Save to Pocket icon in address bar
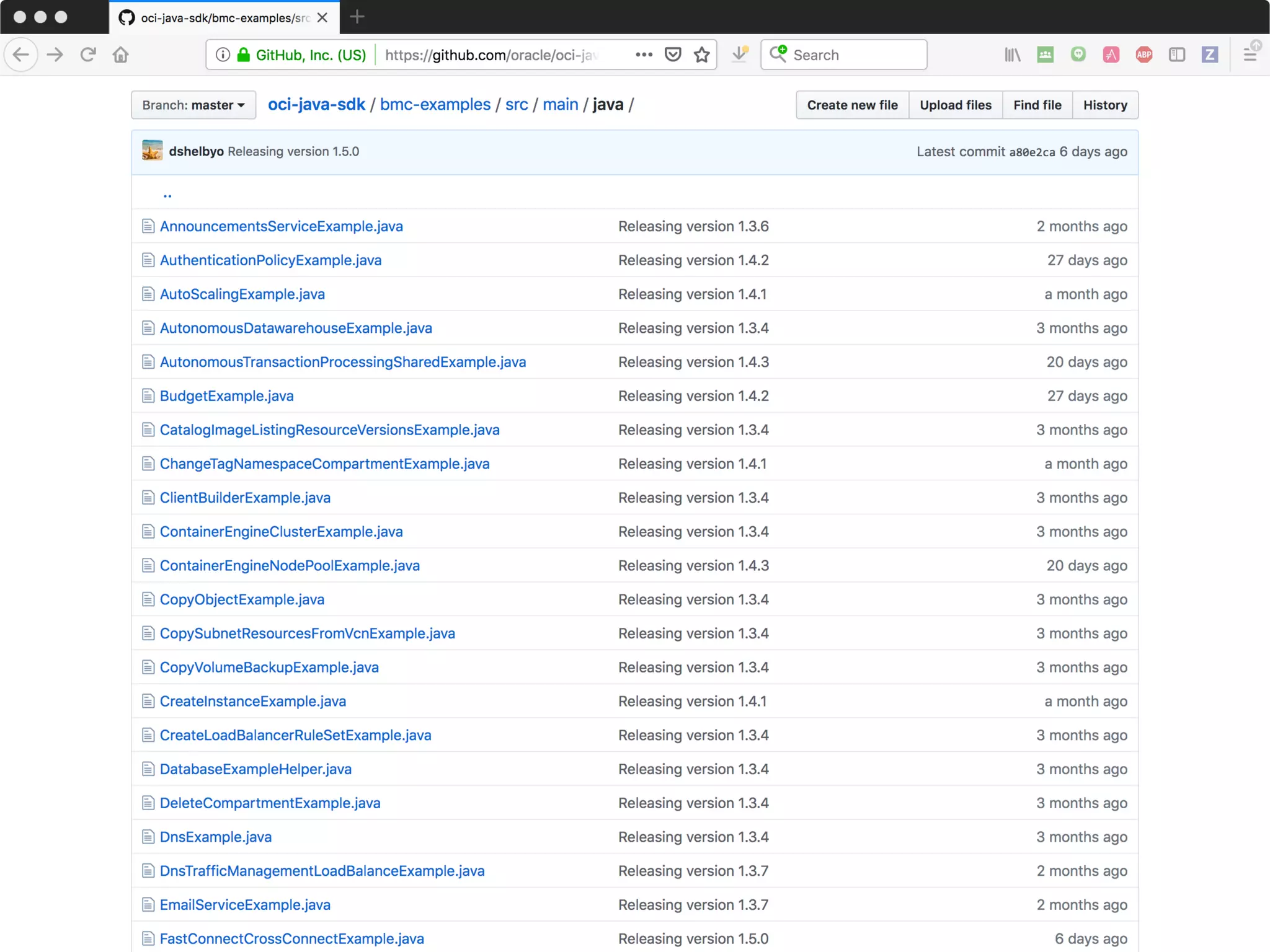Image resolution: width=1270 pixels, height=952 pixels. (x=673, y=55)
